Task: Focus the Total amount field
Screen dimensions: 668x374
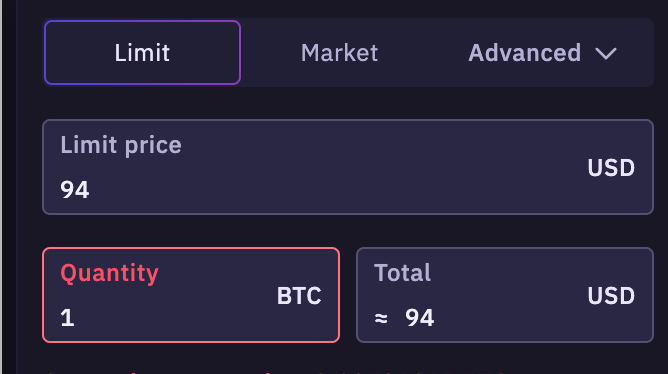Action: (x=505, y=295)
